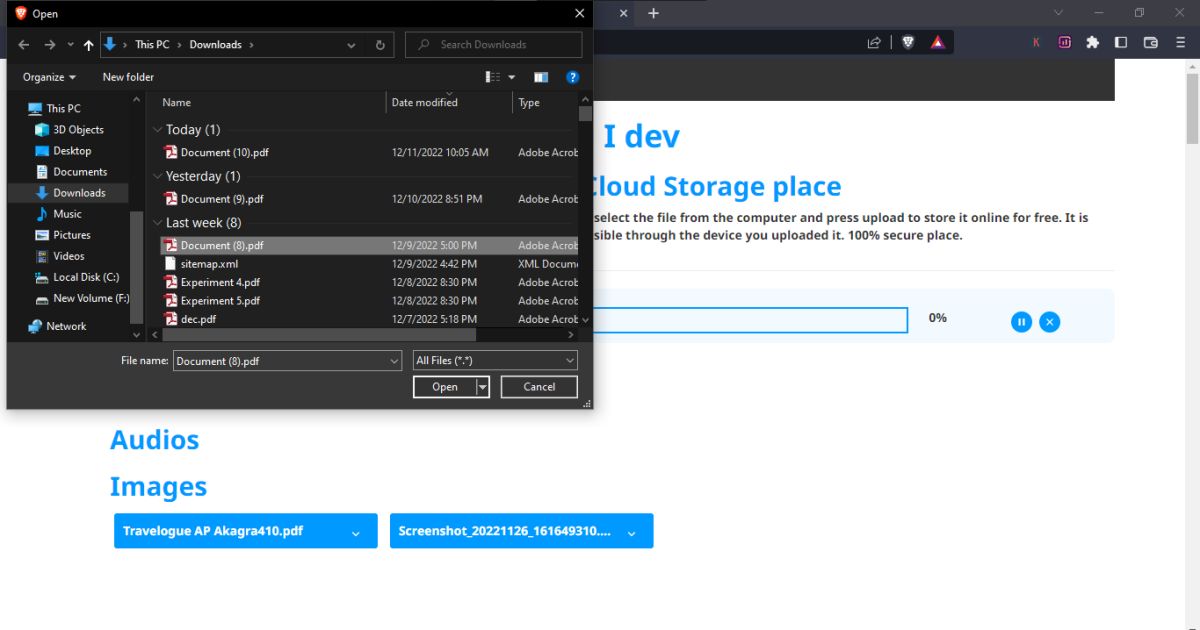Click the browser share page icon
1200x630 pixels.
tap(874, 42)
